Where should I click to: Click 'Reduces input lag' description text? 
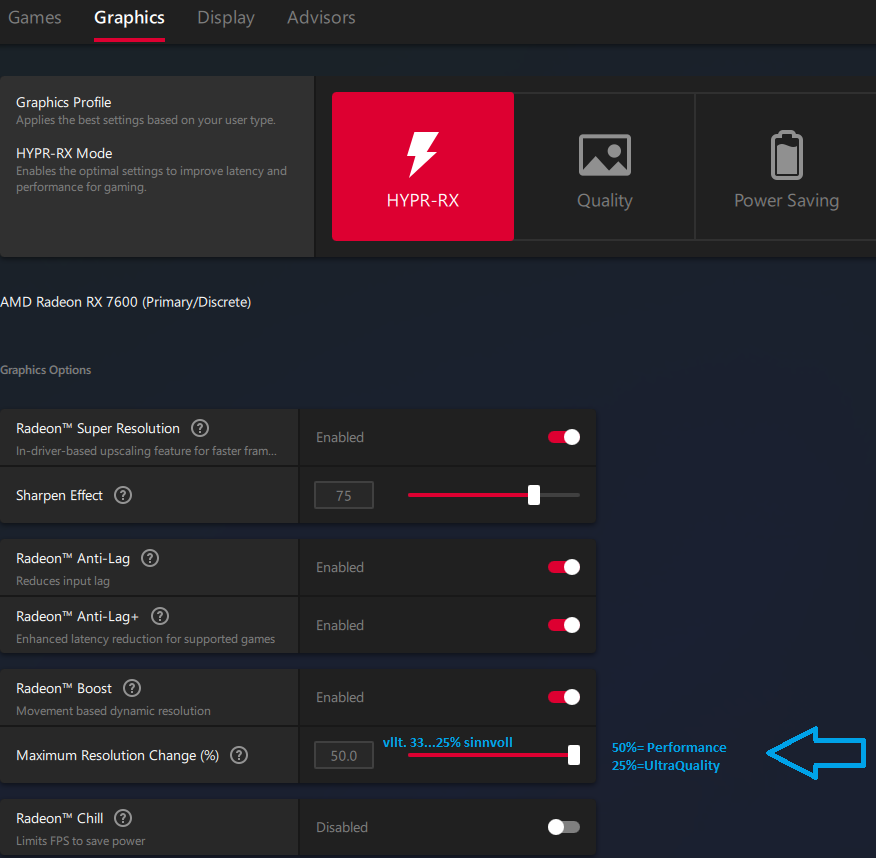pos(63,581)
